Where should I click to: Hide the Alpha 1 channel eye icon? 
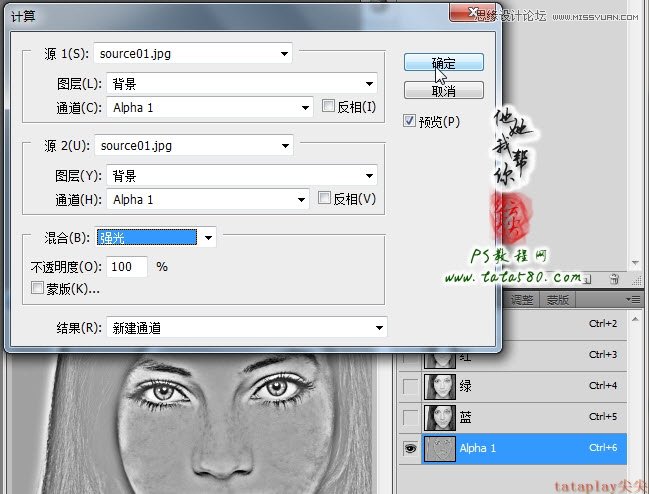[410, 448]
